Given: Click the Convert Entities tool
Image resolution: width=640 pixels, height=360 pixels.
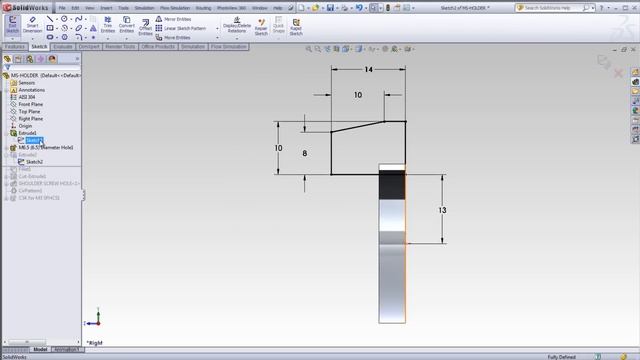Looking at the screenshot, I should point(127,24).
